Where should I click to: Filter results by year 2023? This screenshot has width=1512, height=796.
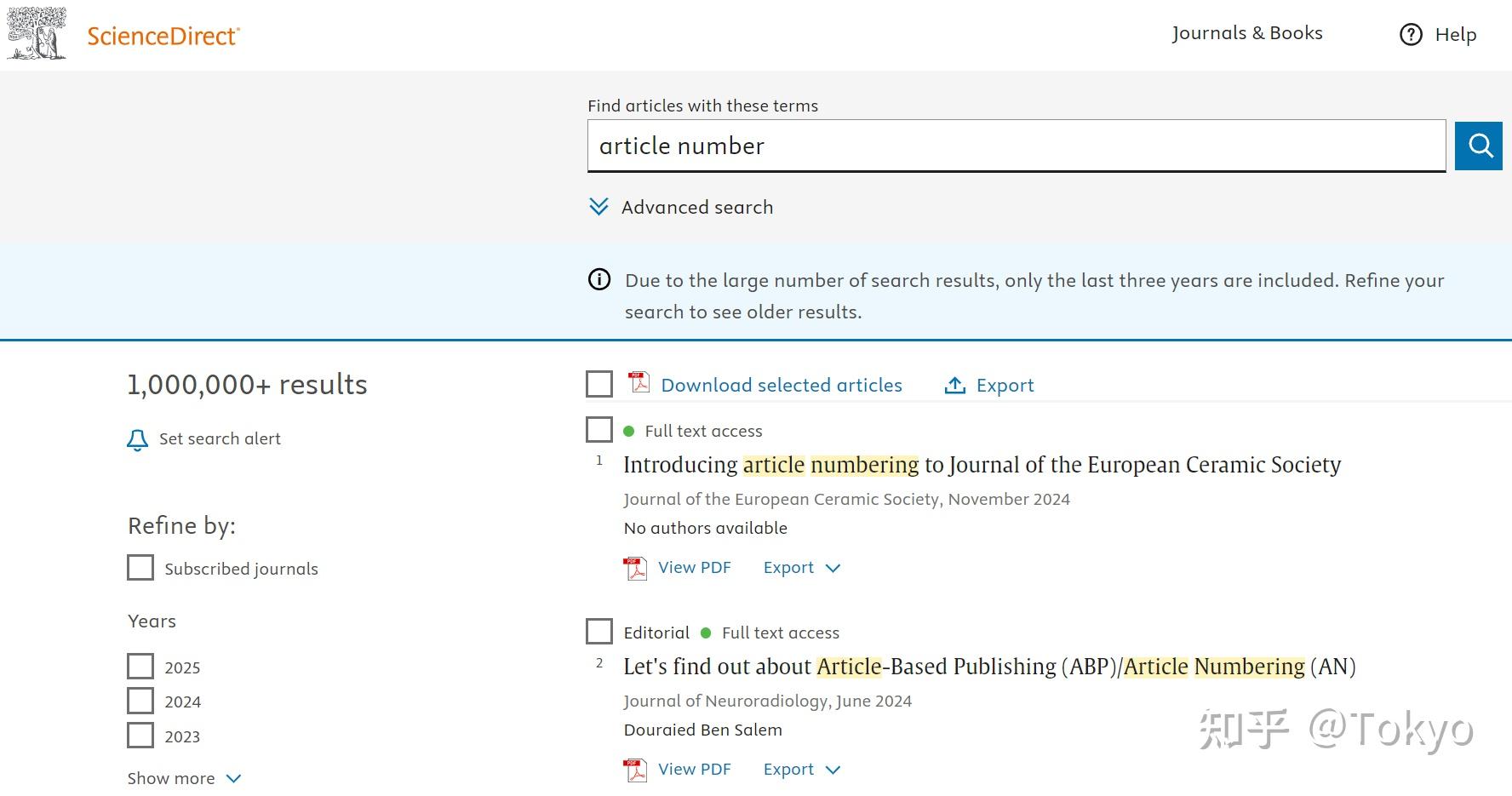click(x=140, y=736)
